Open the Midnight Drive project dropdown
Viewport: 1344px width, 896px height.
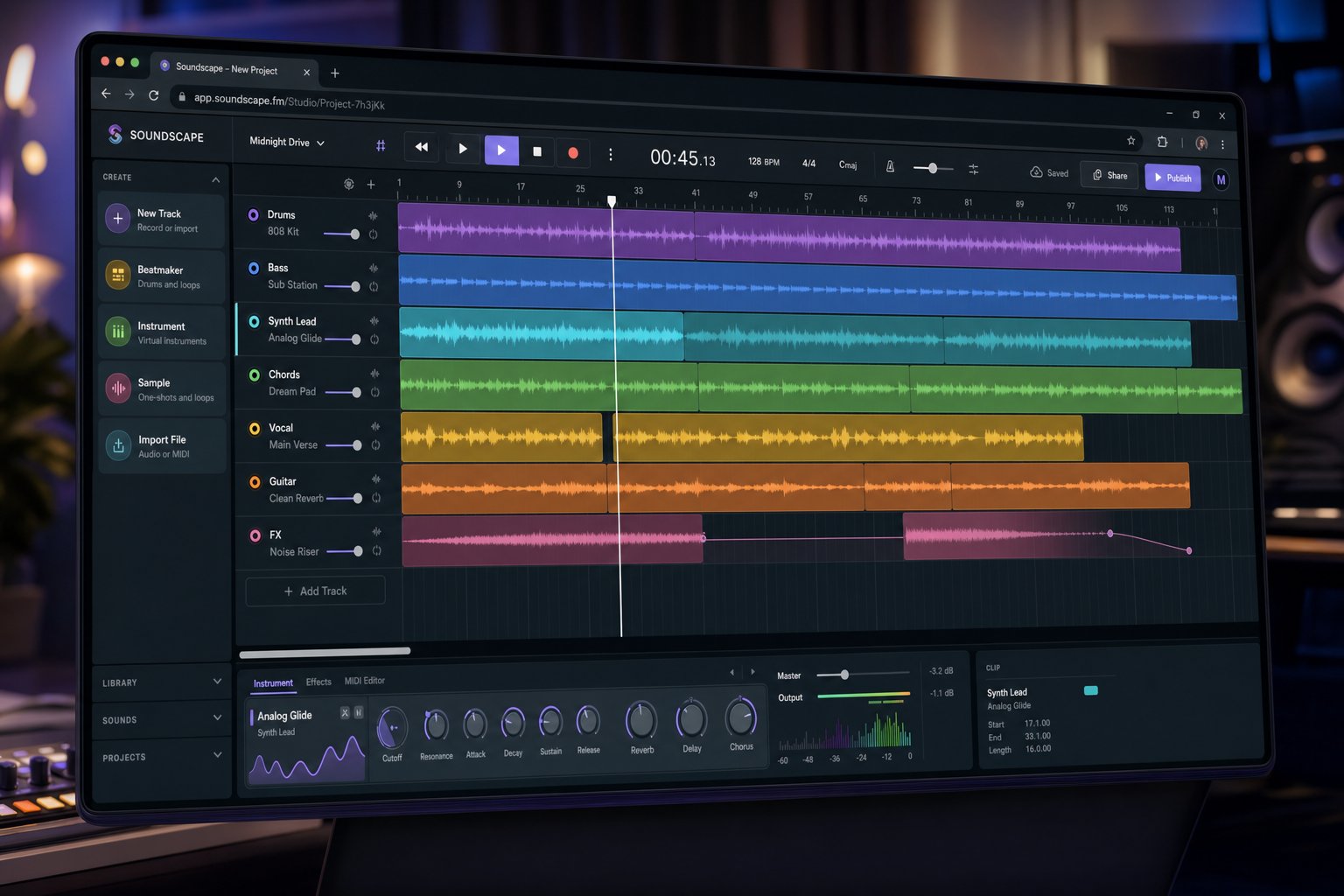click(287, 142)
